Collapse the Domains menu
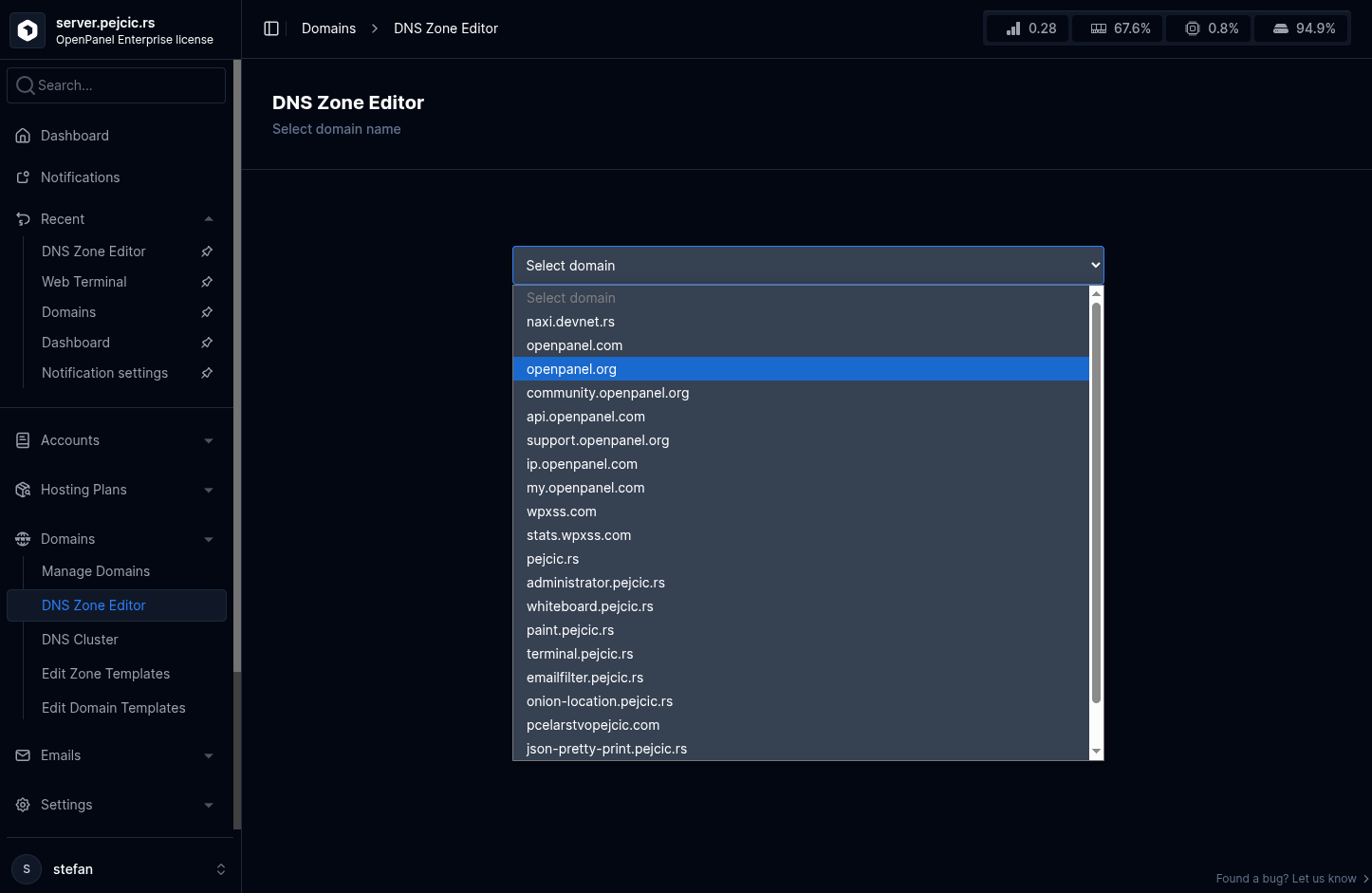Image resolution: width=1372 pixels, height=893 pixels. tap(209, 539)
